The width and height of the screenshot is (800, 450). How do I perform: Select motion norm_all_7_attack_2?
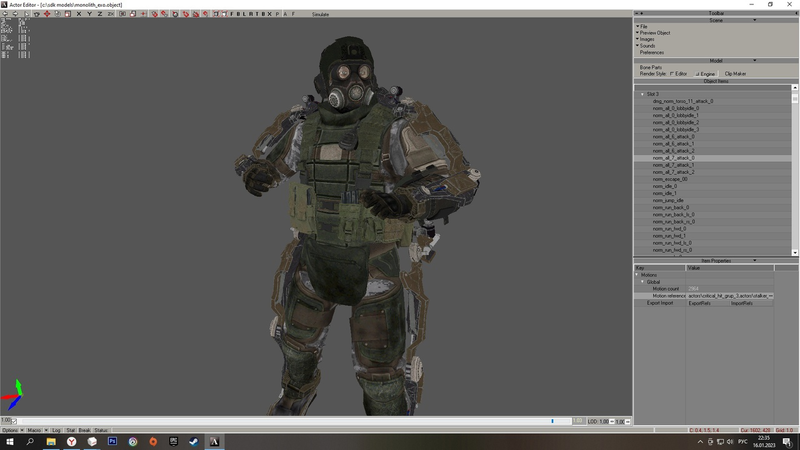673,172
